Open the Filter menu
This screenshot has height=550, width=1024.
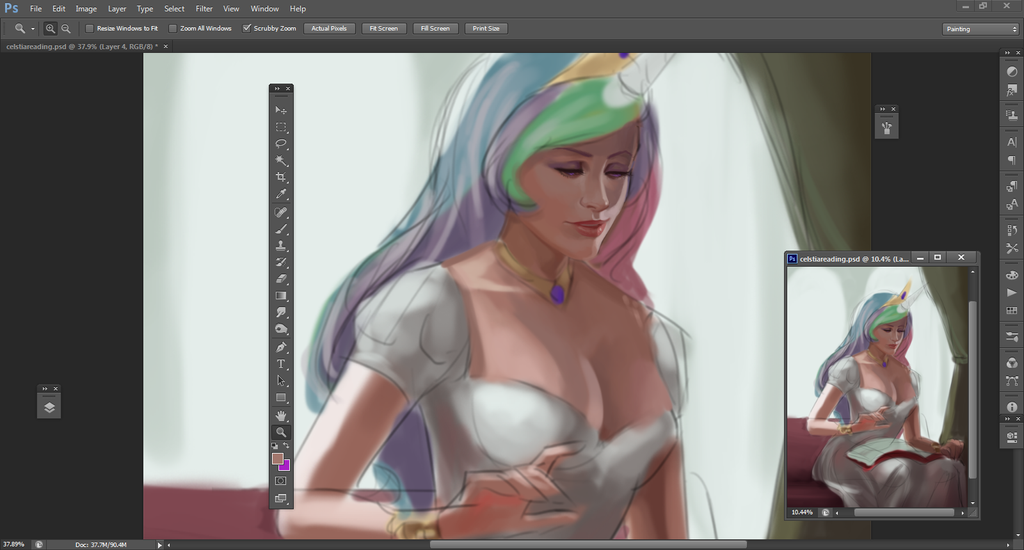pyautogui.click(x=204, y=8)
